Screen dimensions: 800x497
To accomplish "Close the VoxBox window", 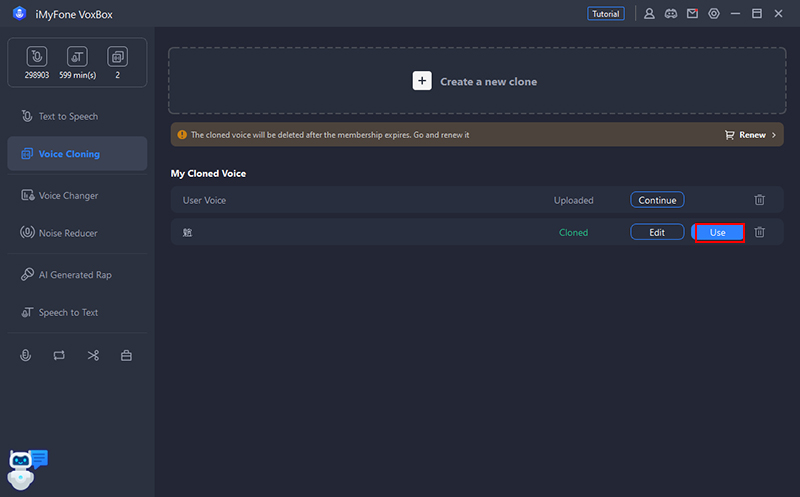I will click(x=778, y=14).
